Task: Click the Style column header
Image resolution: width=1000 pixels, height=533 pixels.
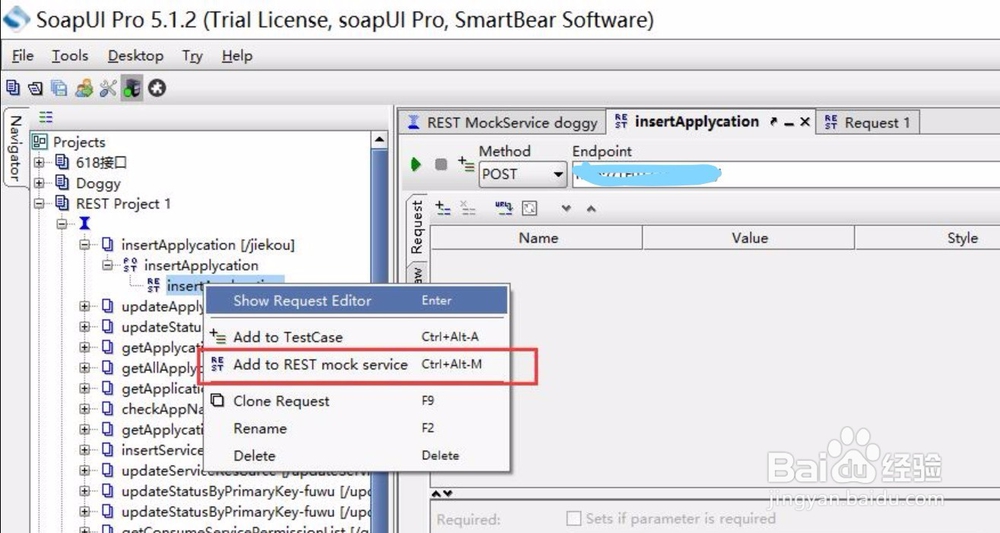Action: [962, 238]
